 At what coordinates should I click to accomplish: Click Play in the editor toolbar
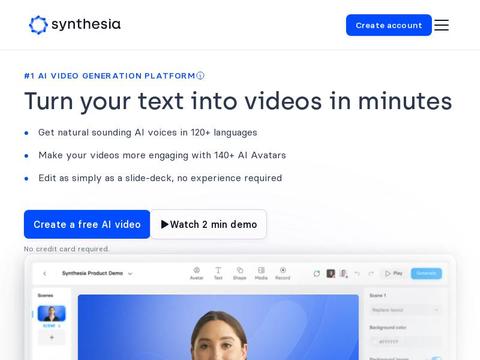(x=394, y=273)
